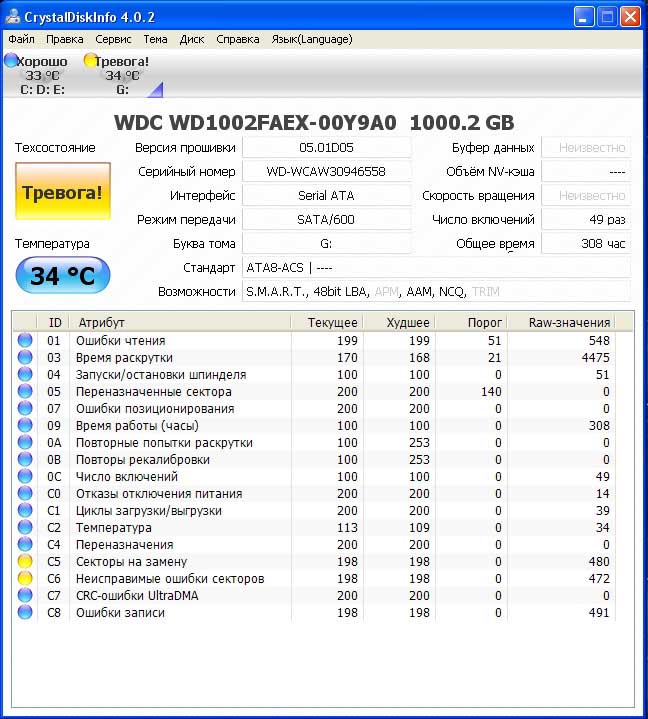Click the status icon for Отказы отключения питания
This screenshot has height=719, width=648.
pyautogui.click(x=25, y=493)
